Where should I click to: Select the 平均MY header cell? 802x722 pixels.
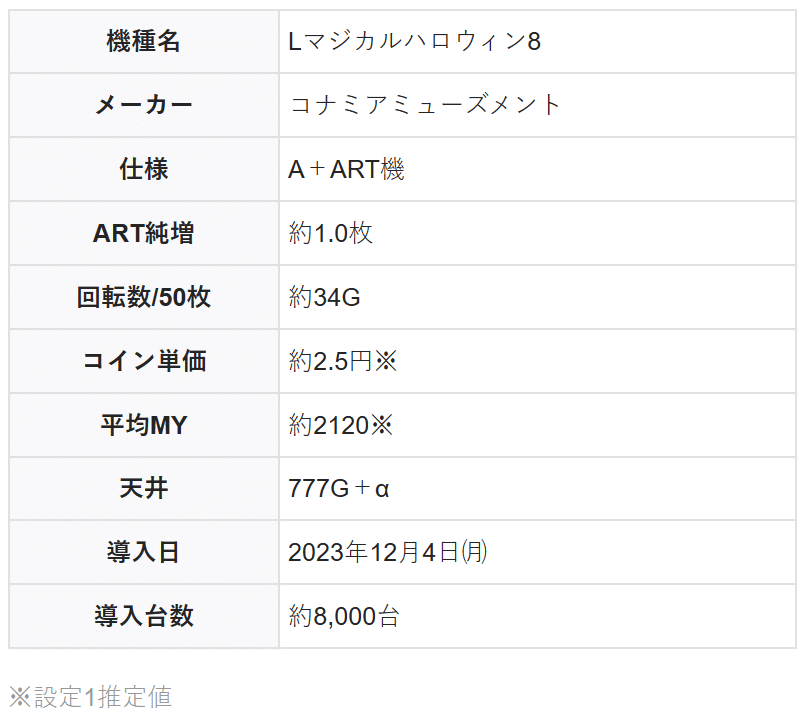pos(144,425)
